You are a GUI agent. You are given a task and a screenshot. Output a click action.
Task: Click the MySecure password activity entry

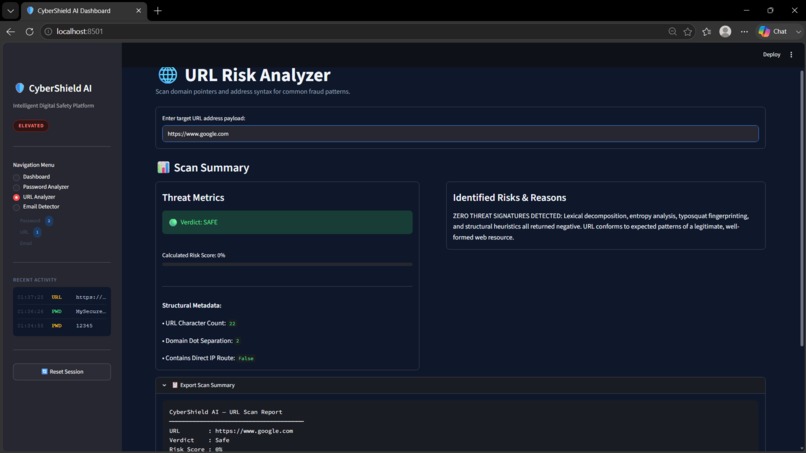click(62, 312)
